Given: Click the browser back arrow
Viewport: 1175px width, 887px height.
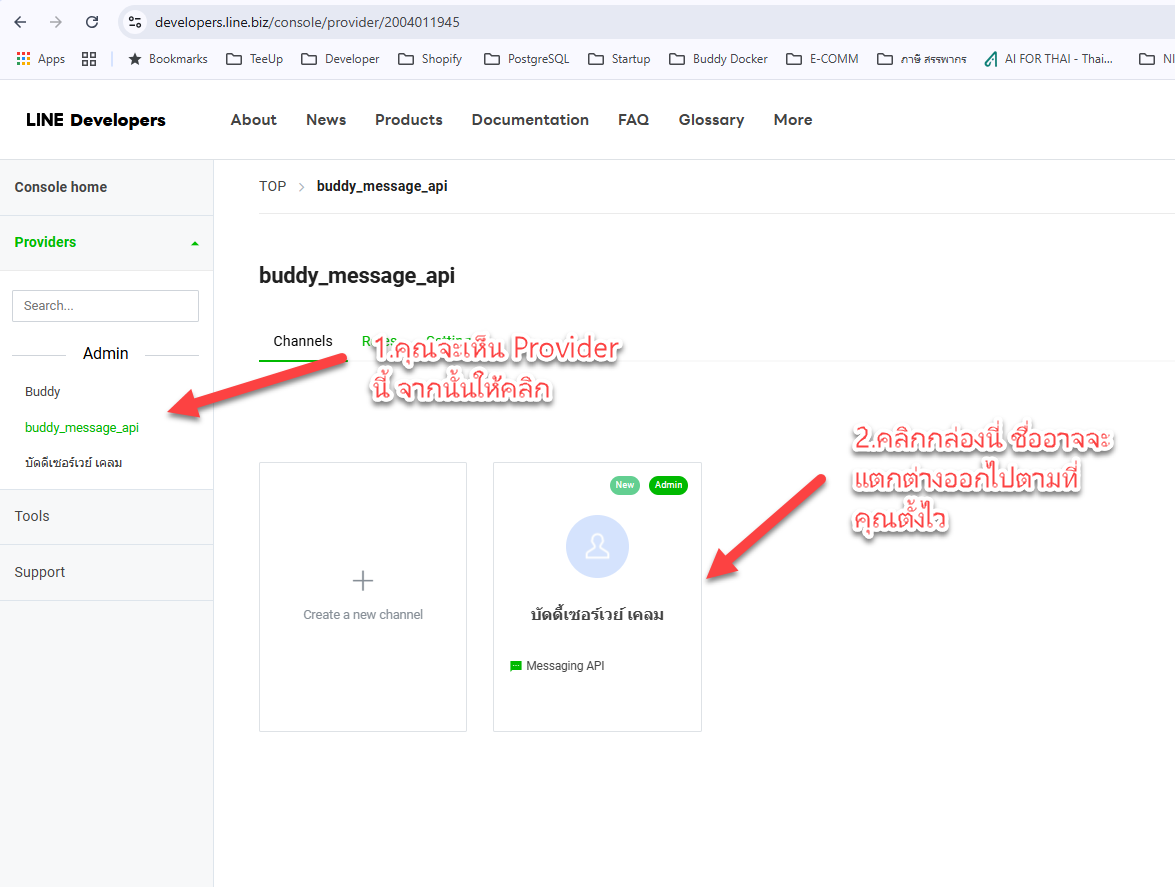Looking at the screenshot, I should point(20,22).
